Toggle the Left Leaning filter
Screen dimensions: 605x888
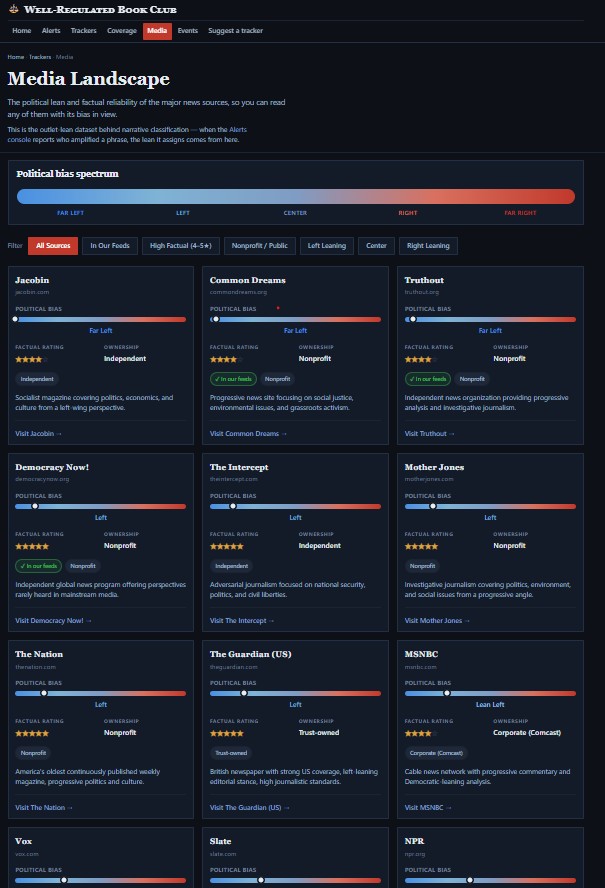coord(327,246)
